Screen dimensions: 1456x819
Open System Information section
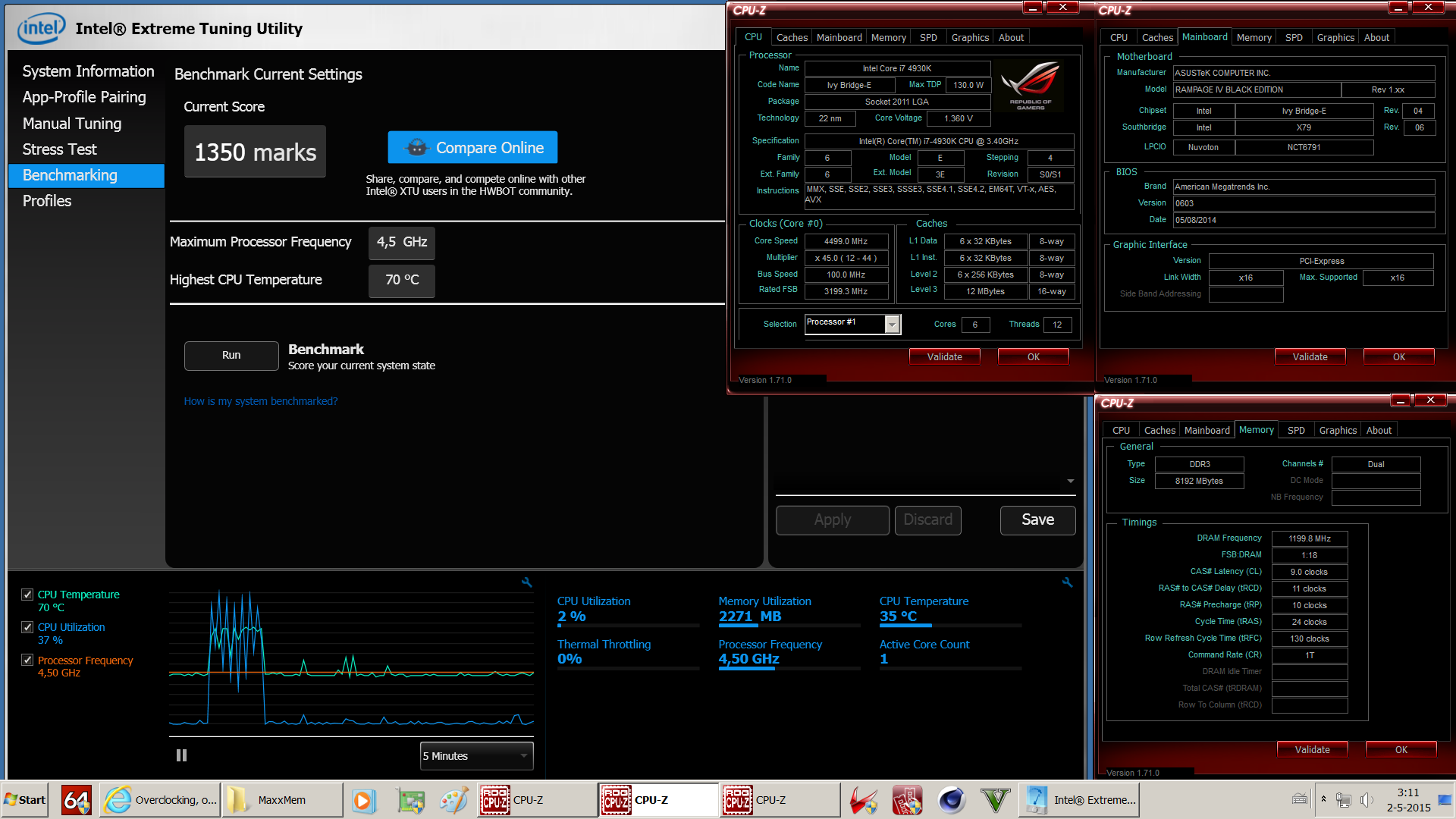tap(88, 71)
